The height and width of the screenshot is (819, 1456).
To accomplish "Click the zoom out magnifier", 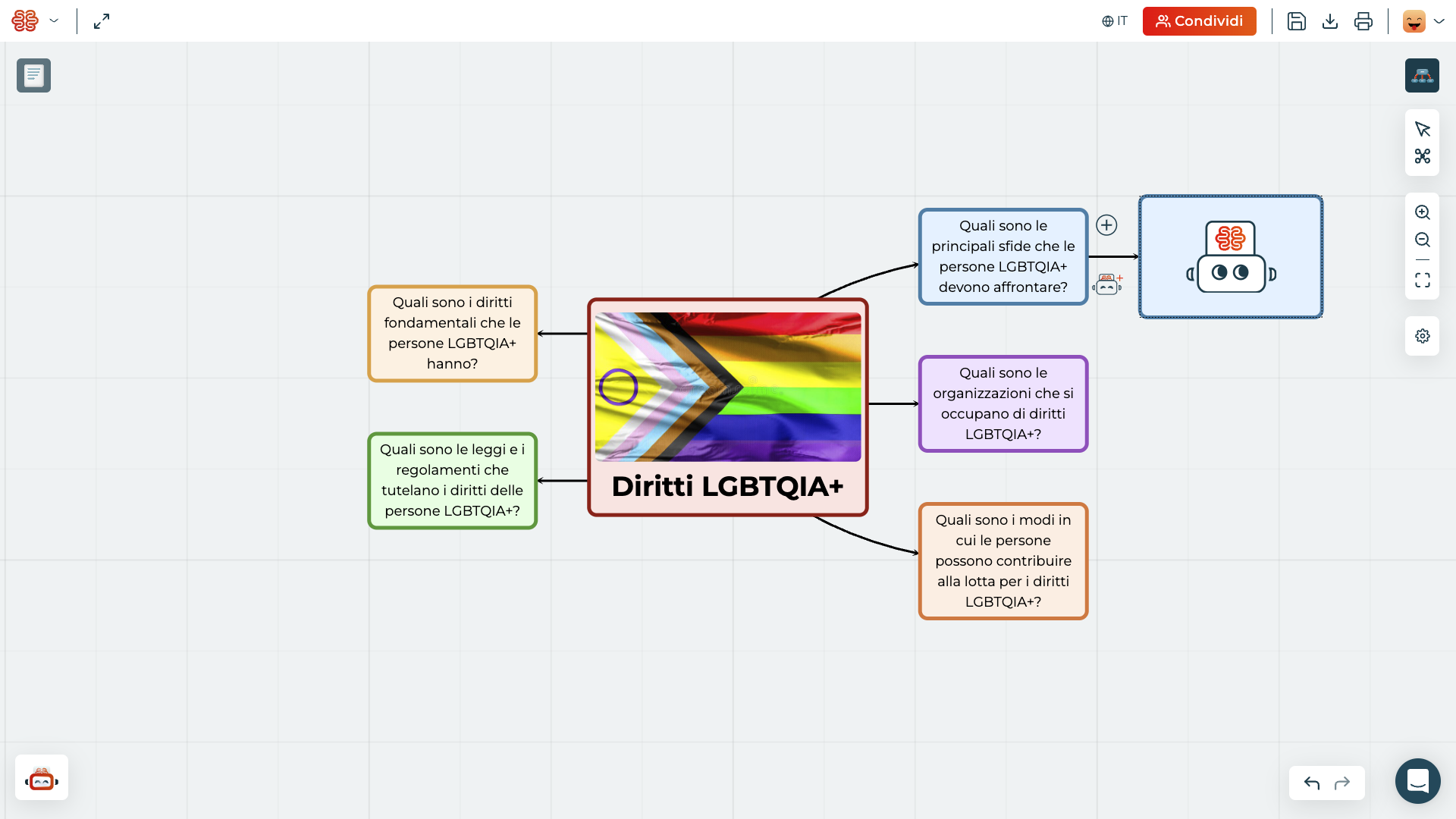I will [1422, 240].
